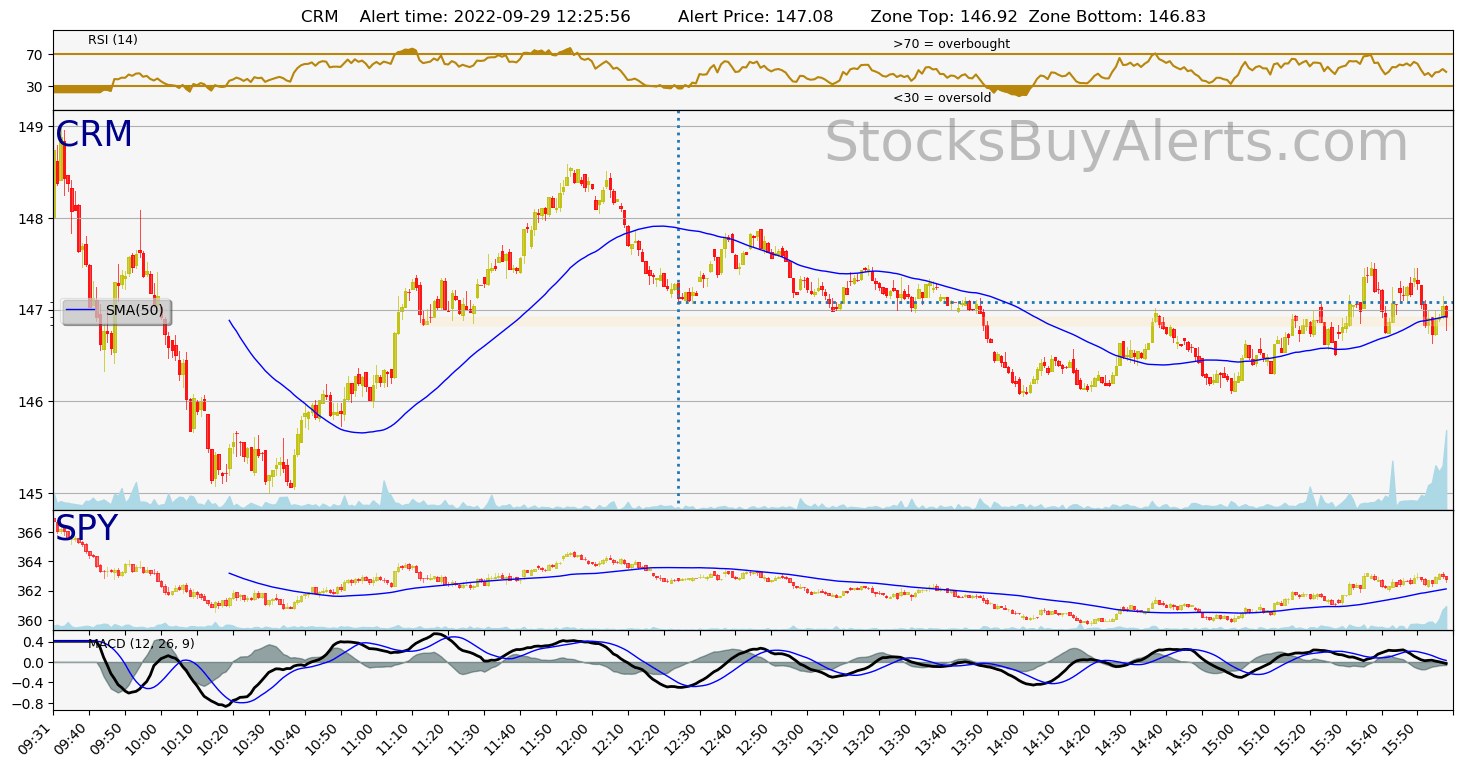
Task: Click the RSI (14) label
Action: click(x=113, y=40)
